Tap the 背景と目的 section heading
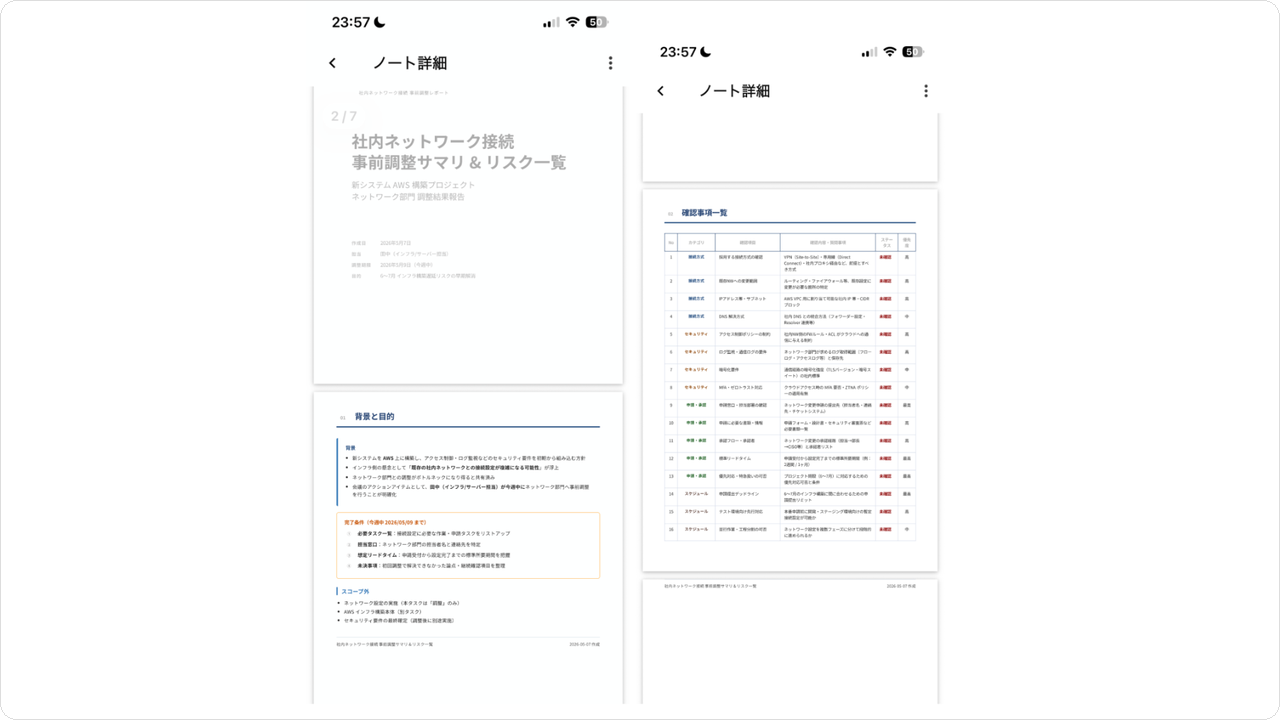 pyautogui.click(x=374, y=417)
